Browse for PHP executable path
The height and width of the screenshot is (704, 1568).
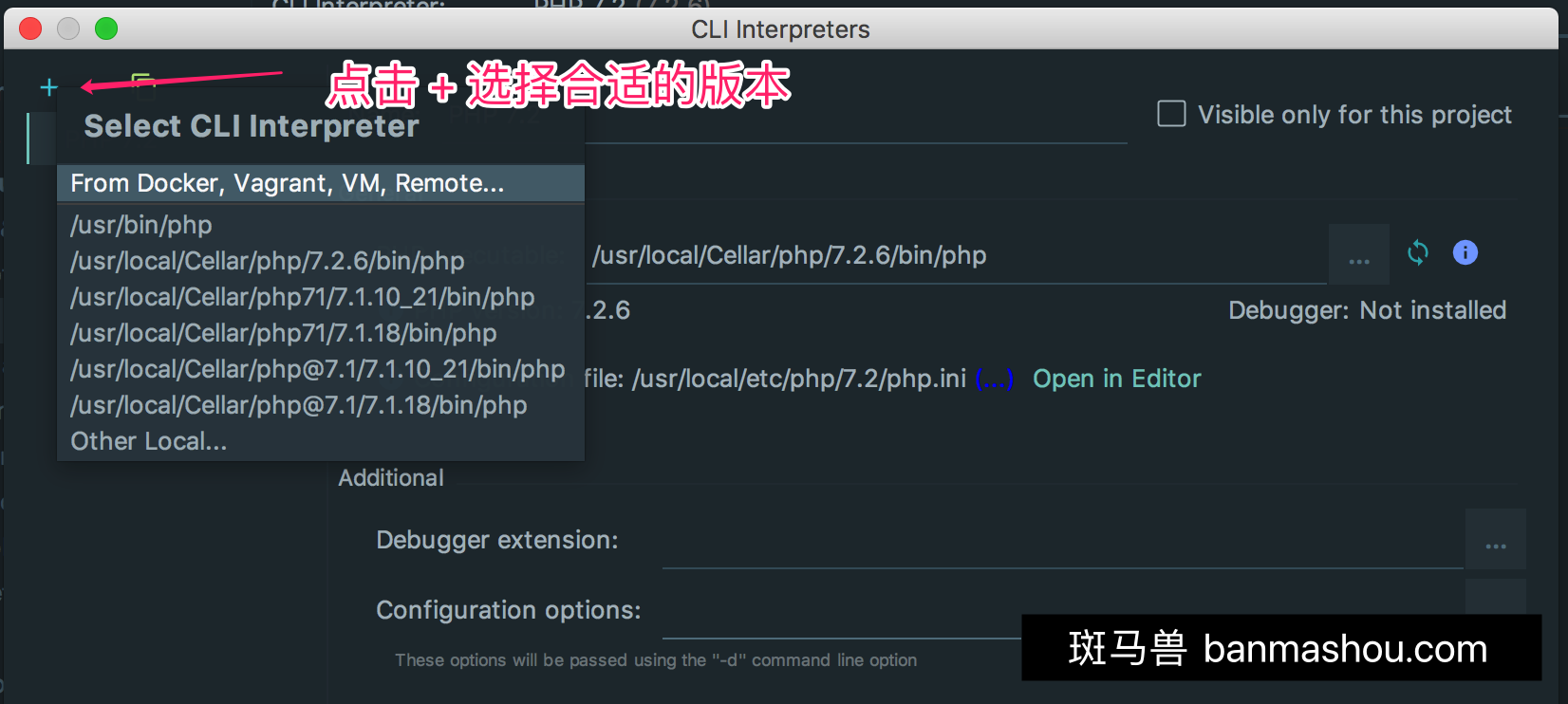coord(1359,254)
